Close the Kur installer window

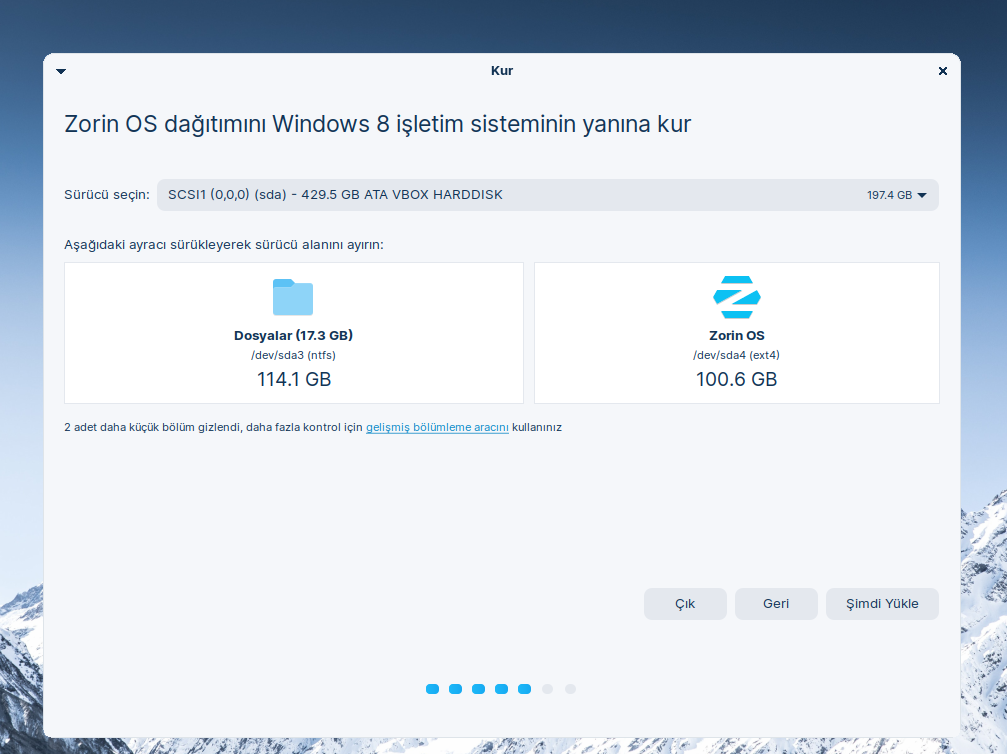point(942,71)
